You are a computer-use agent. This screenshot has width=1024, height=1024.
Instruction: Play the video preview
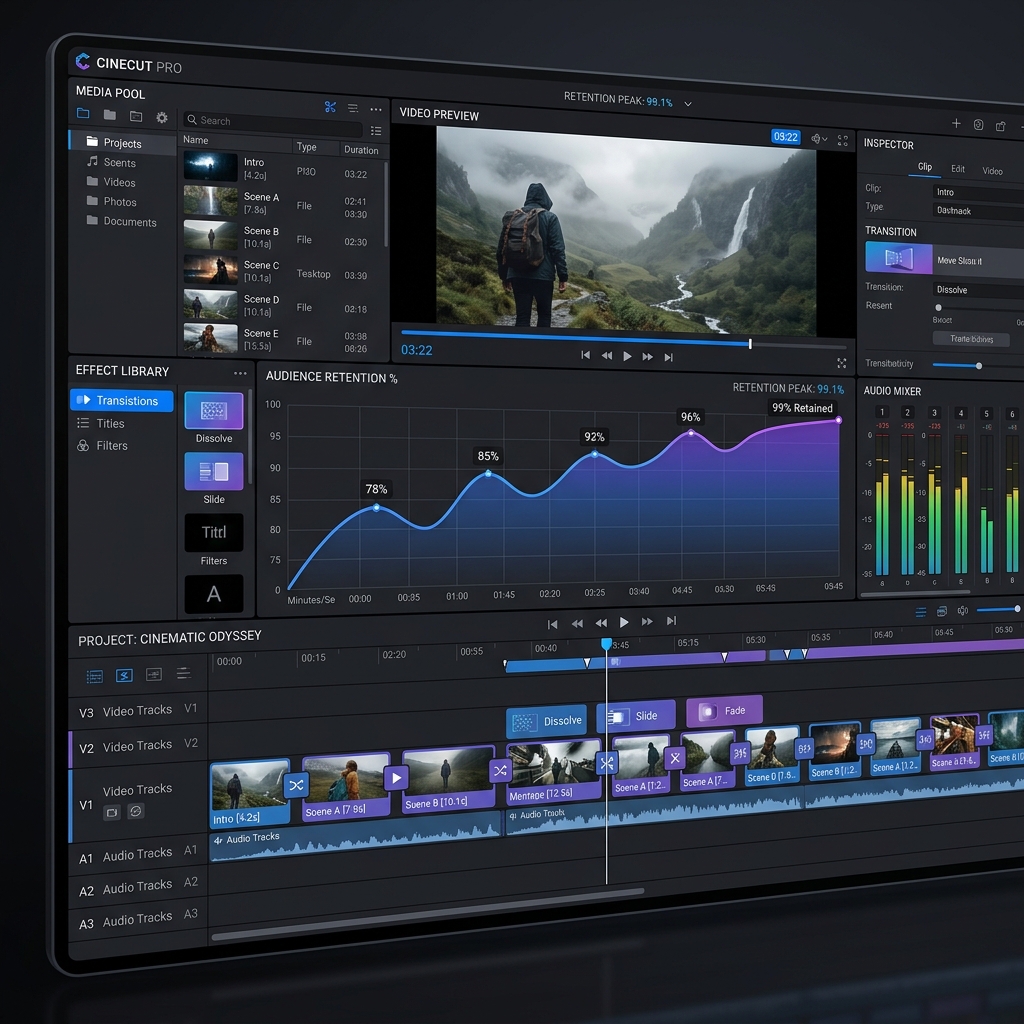(627, 356)
